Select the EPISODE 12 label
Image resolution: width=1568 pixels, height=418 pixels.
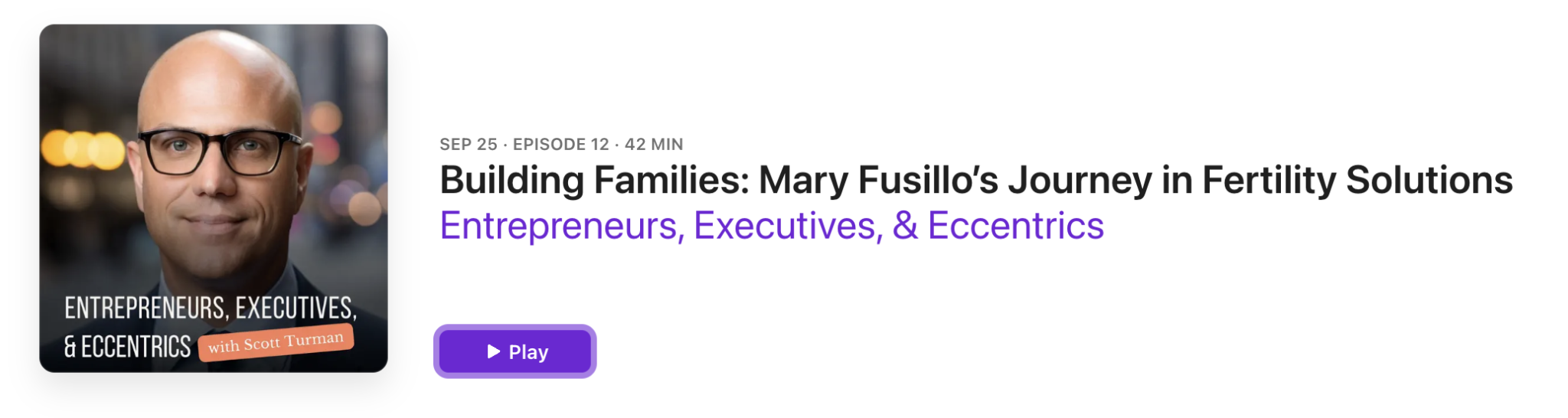(x=560, y=145)
